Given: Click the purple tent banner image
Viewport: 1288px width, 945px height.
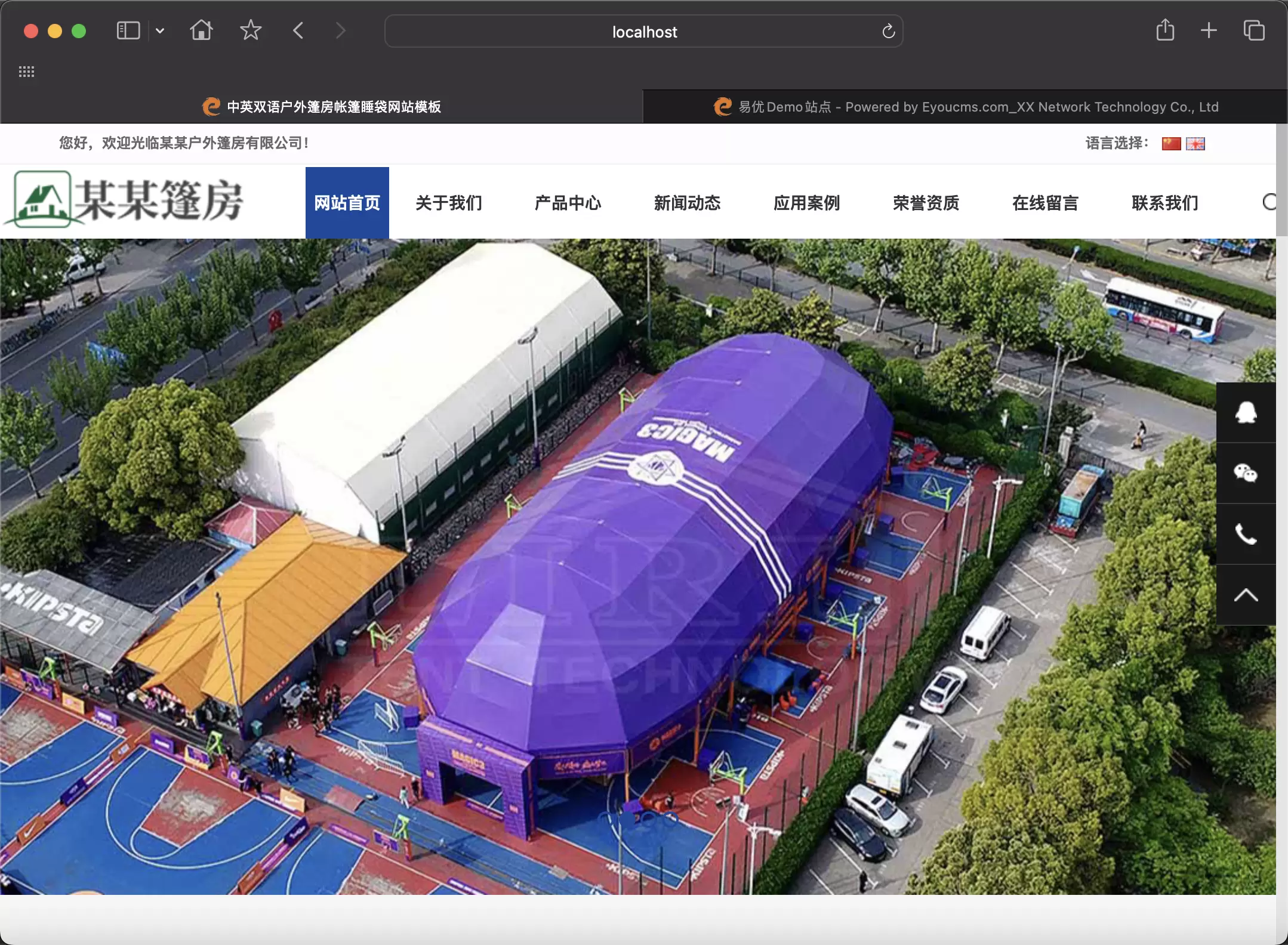Looking at the screenshot, I should click(x=637, y=567).
